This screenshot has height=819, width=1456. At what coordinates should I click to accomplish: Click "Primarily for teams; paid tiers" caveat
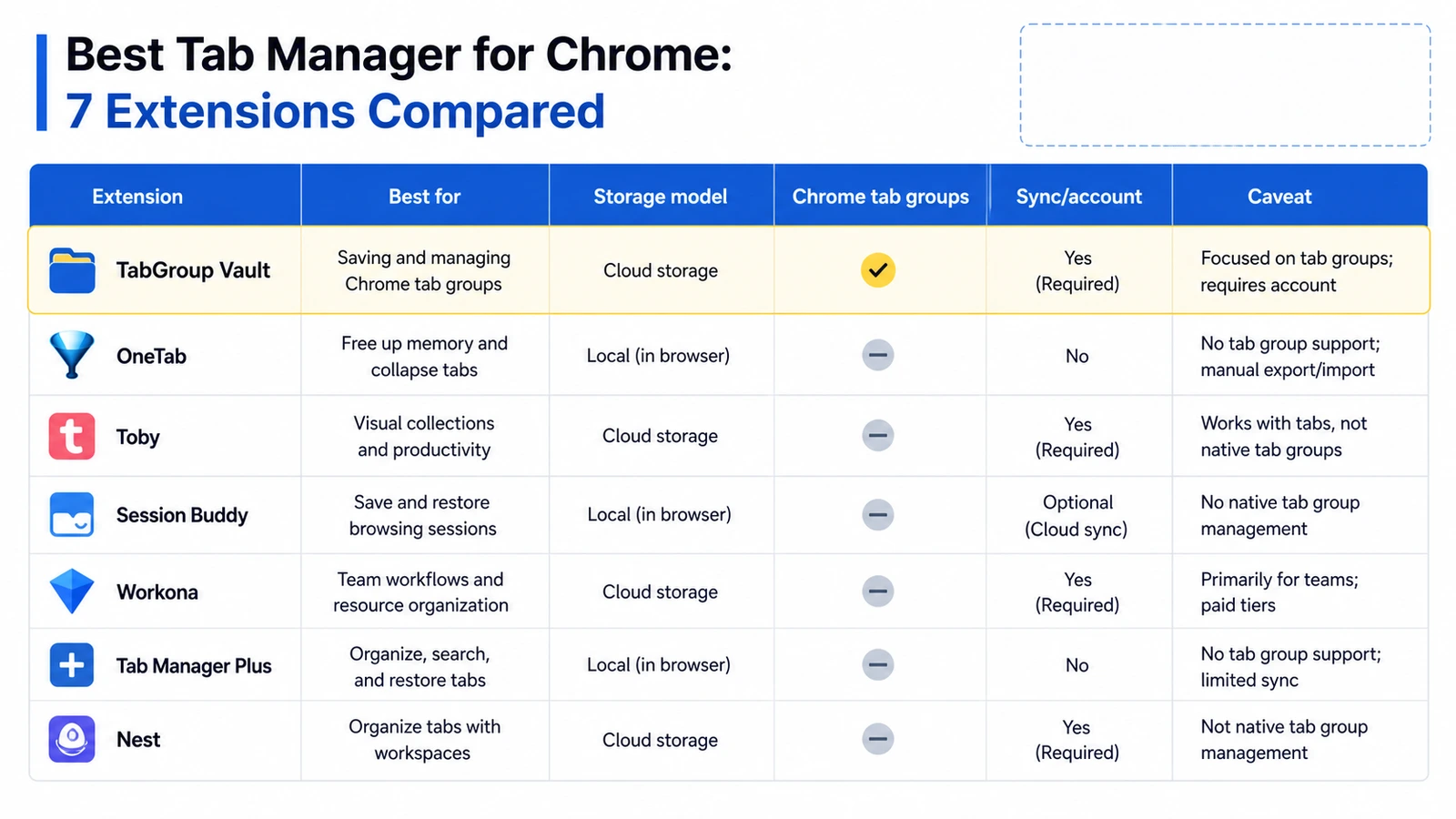(x=1279, y=591)
